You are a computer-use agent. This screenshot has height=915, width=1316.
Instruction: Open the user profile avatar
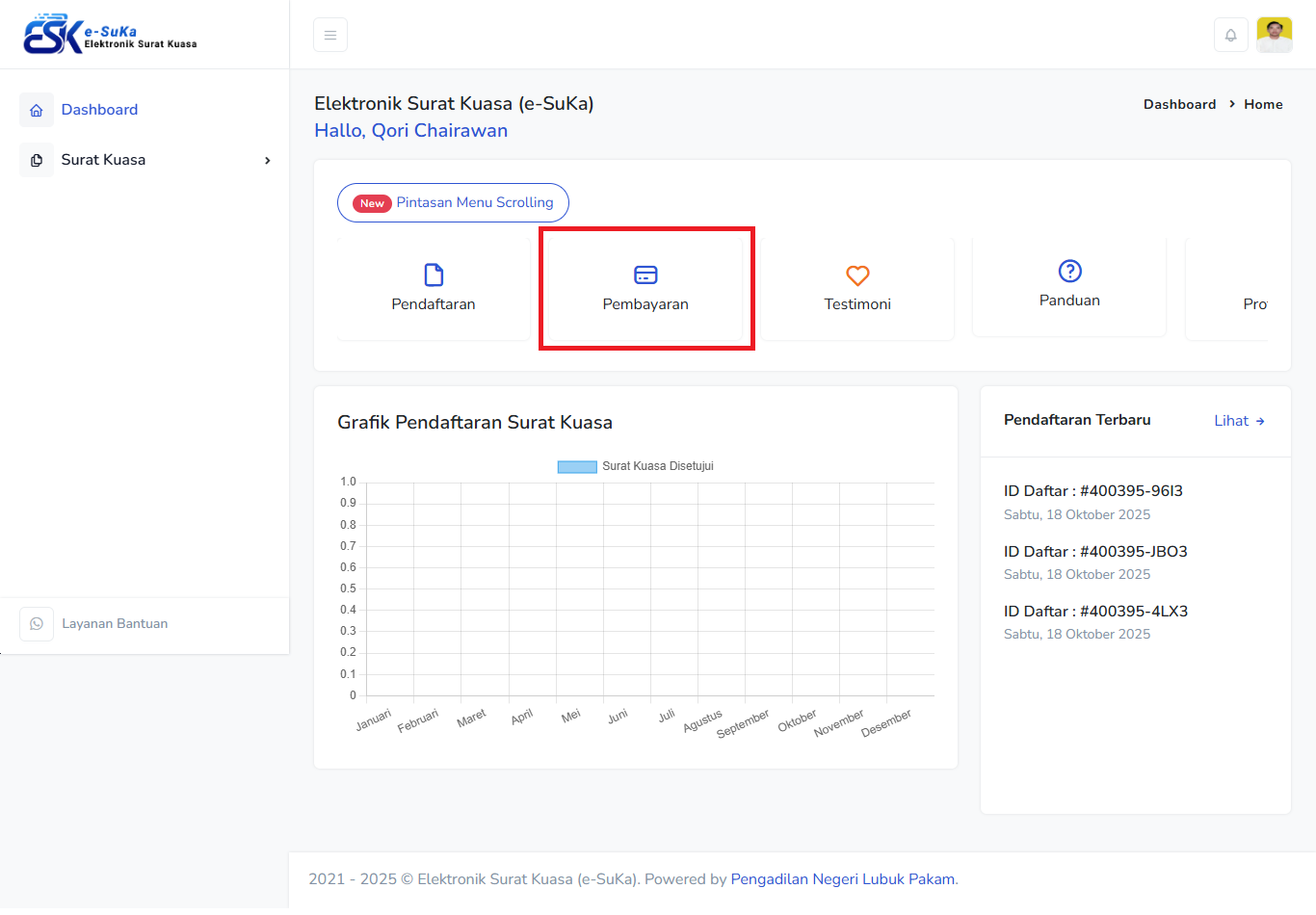[x=1274, y=36]
